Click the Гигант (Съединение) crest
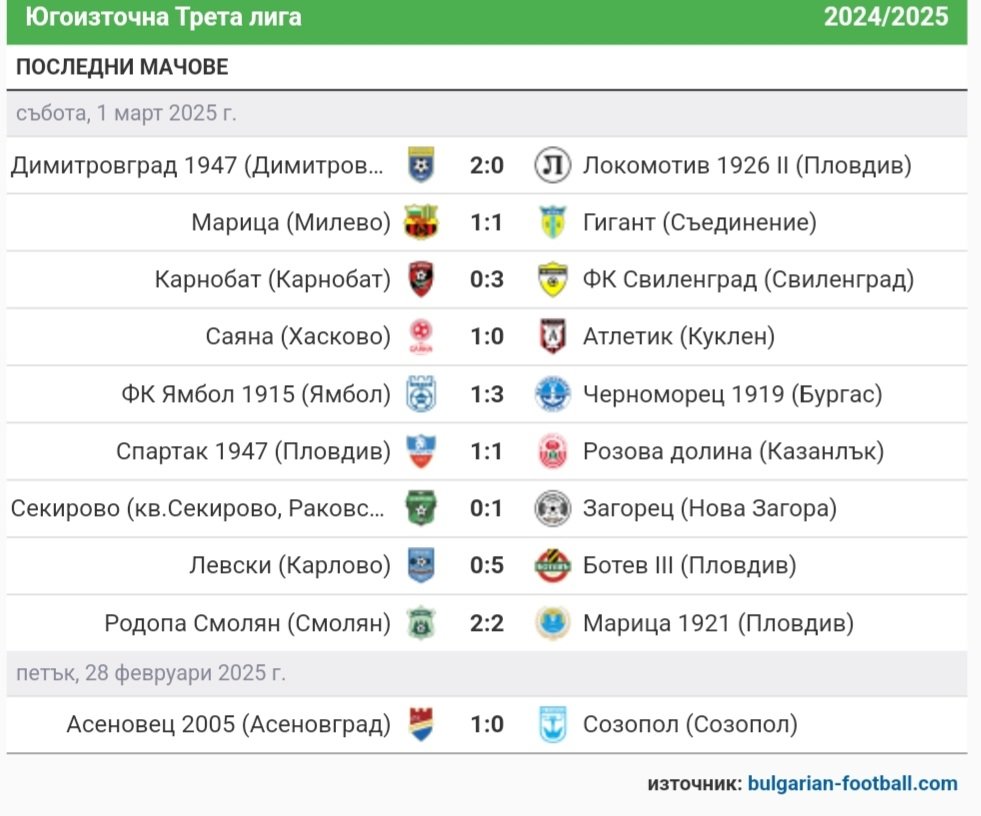This screenshot has height=816, width=981. click(x=552, y=222)
